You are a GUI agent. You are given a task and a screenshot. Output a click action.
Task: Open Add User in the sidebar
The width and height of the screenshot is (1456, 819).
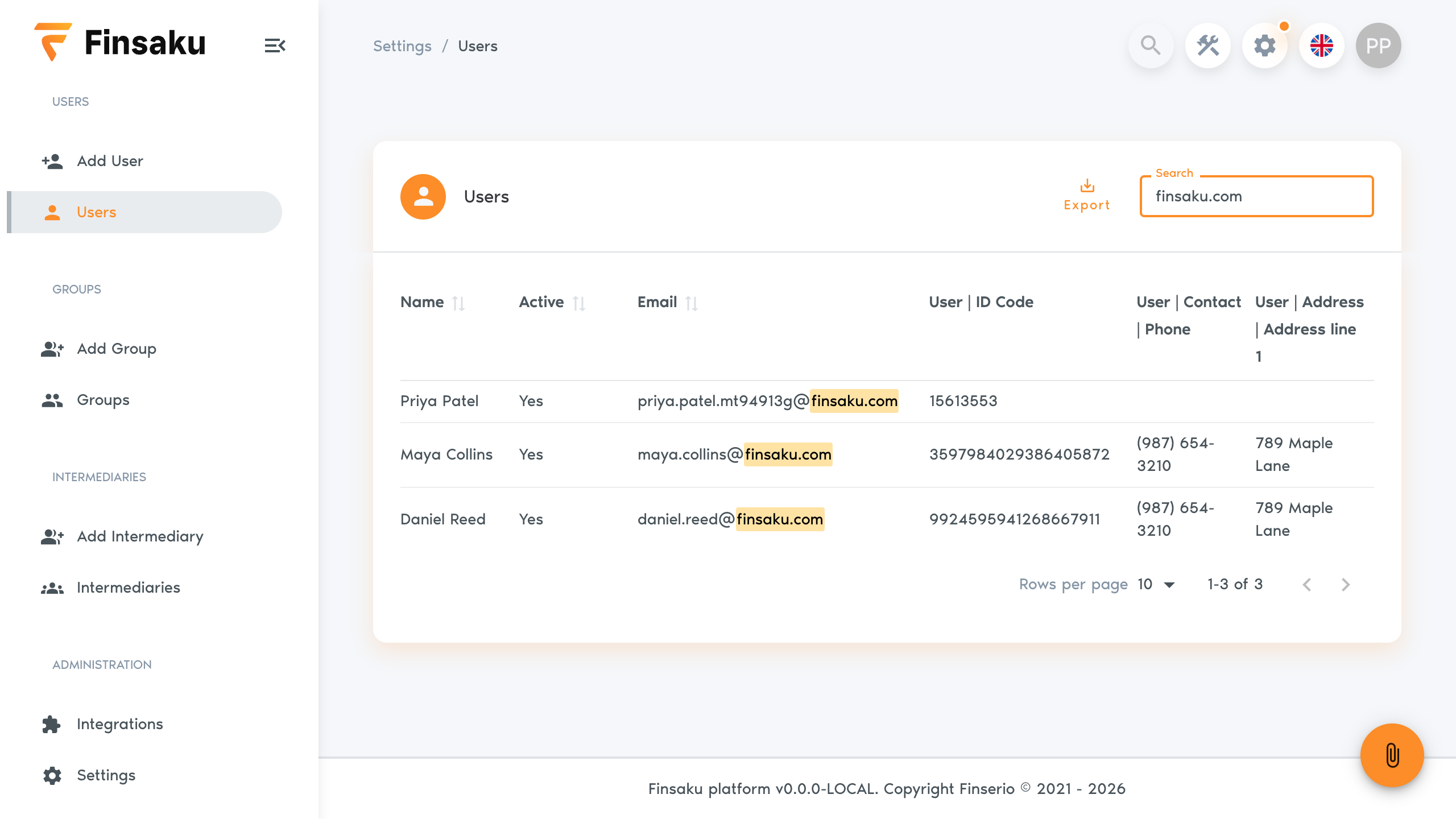pos(144,161)
